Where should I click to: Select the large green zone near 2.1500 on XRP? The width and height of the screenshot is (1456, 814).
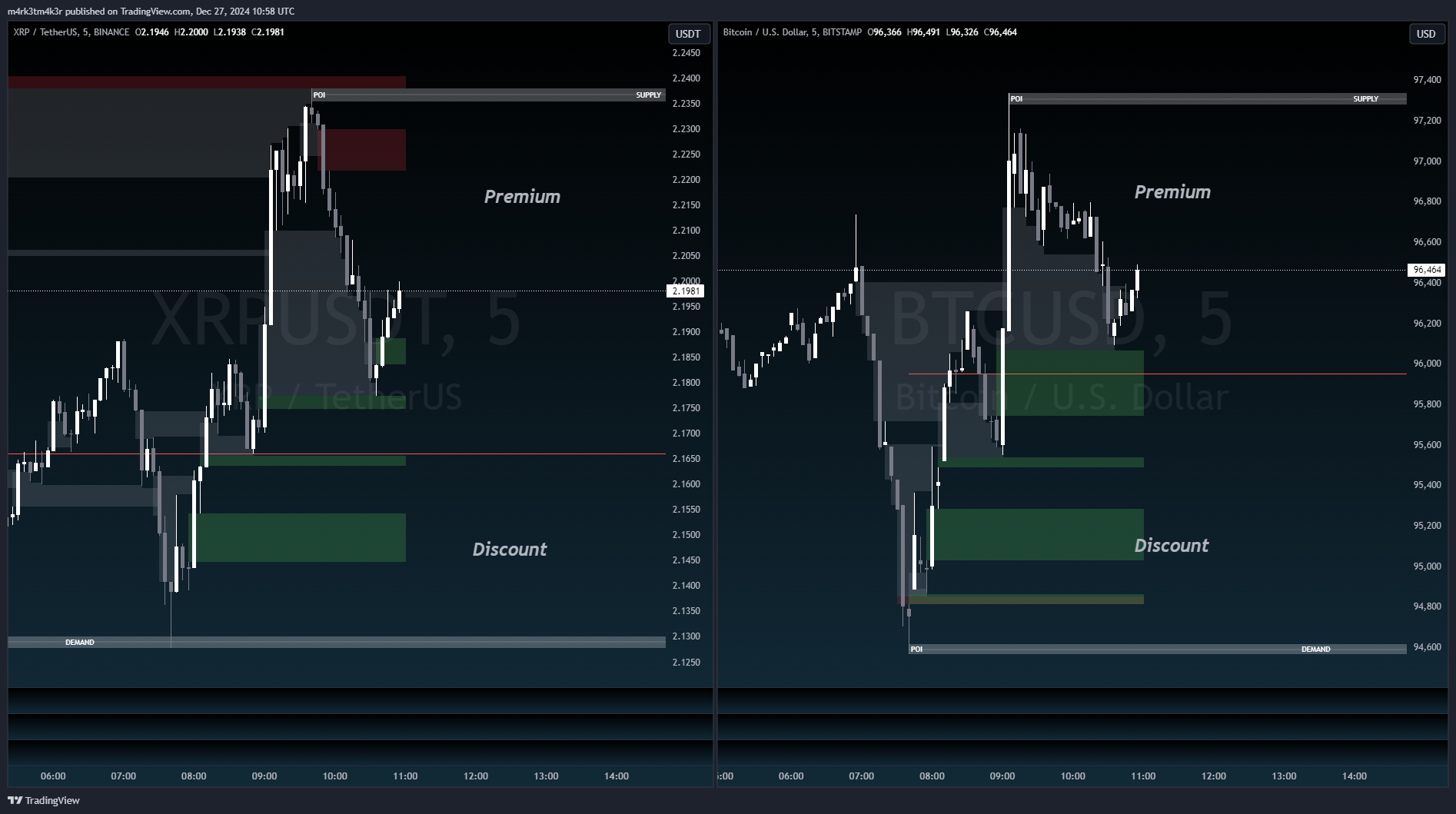tap(298, 537)
